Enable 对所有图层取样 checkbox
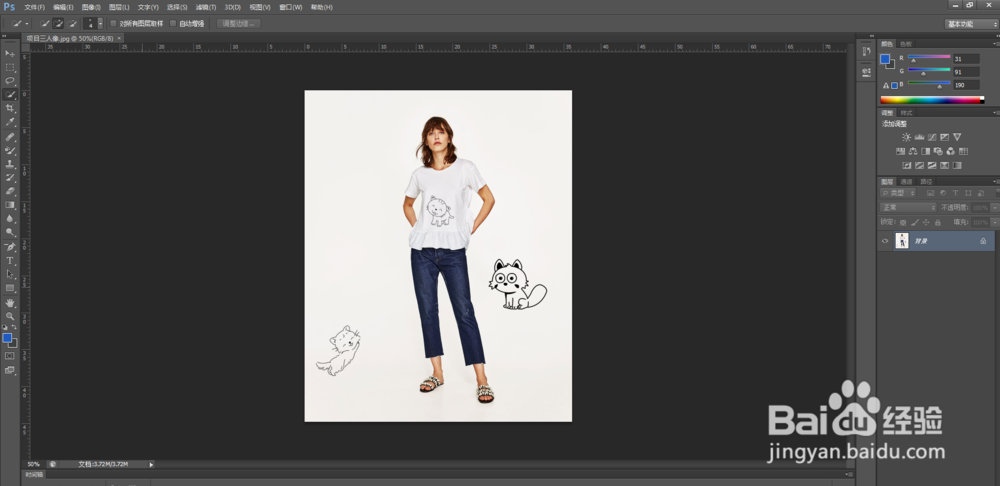The image size is (1000, 486). coord(113,24)
